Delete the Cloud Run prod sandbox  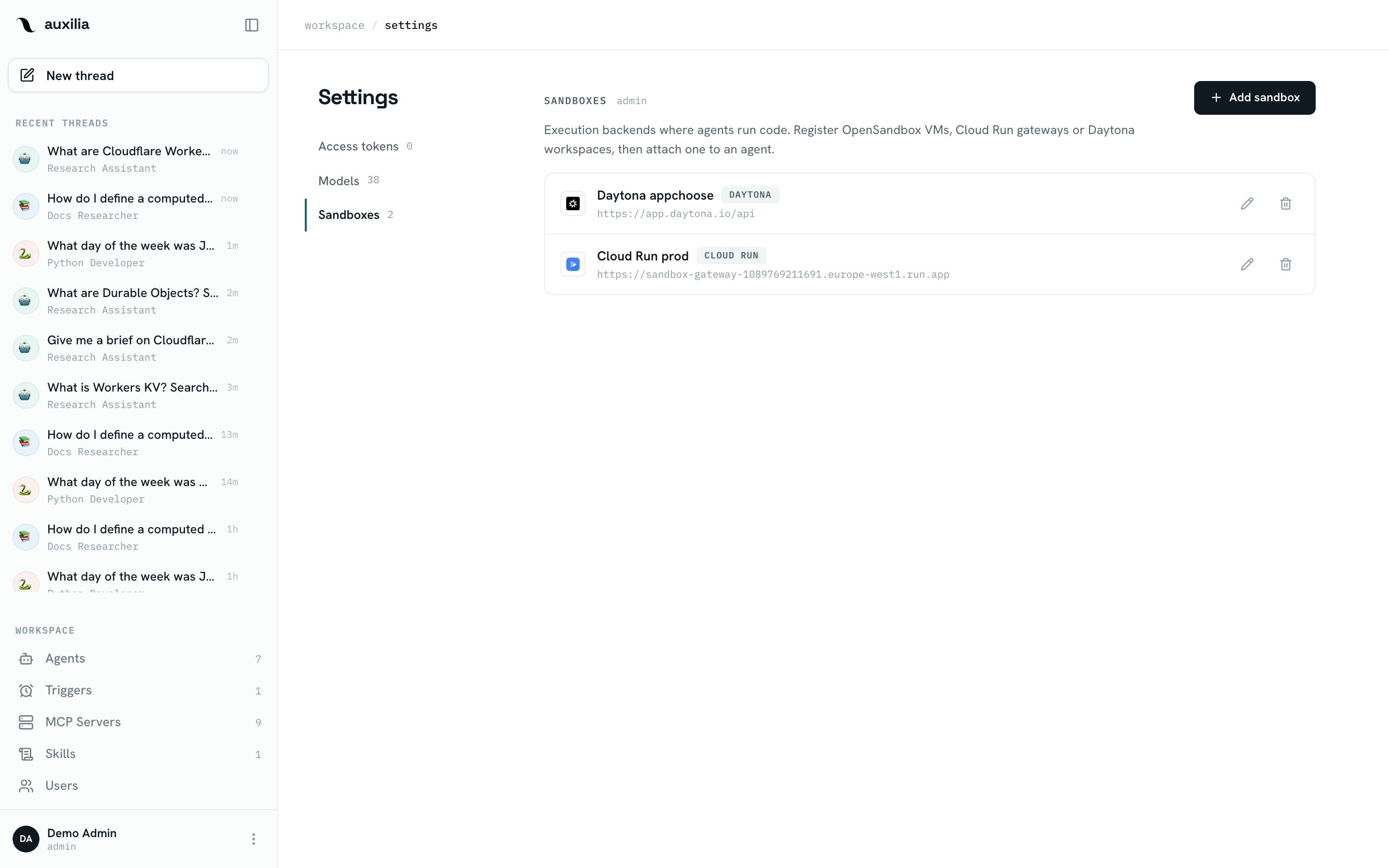click(1286, 265)
